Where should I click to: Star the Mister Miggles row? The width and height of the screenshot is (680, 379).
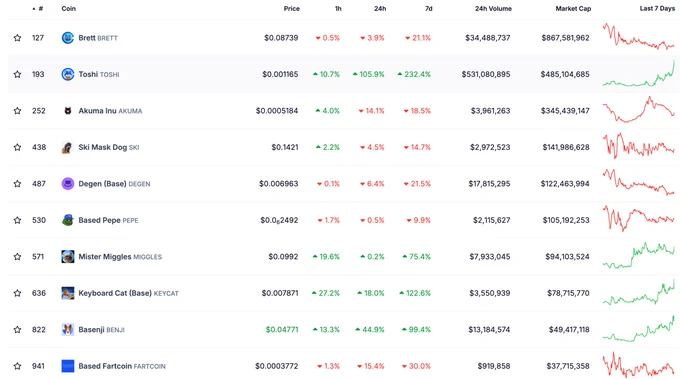pyautogui.click(x=17, y=256)
